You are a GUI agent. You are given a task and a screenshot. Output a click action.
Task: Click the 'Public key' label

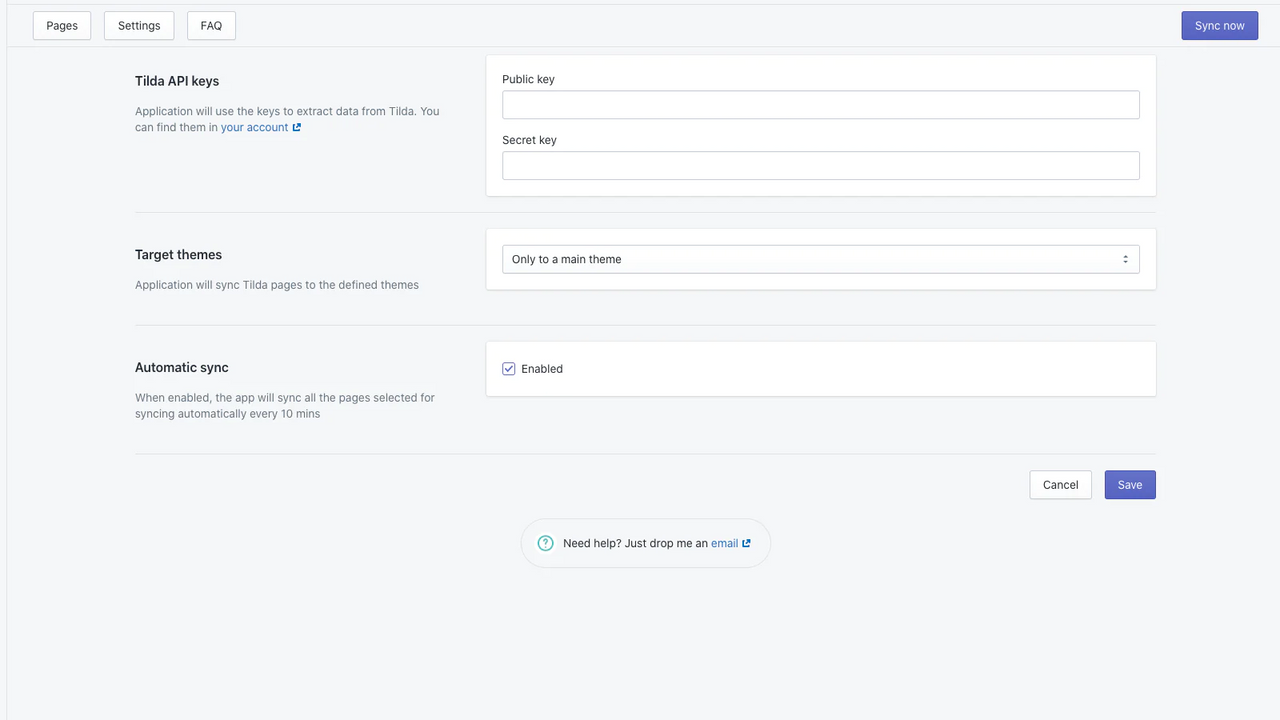pos(528,79)
